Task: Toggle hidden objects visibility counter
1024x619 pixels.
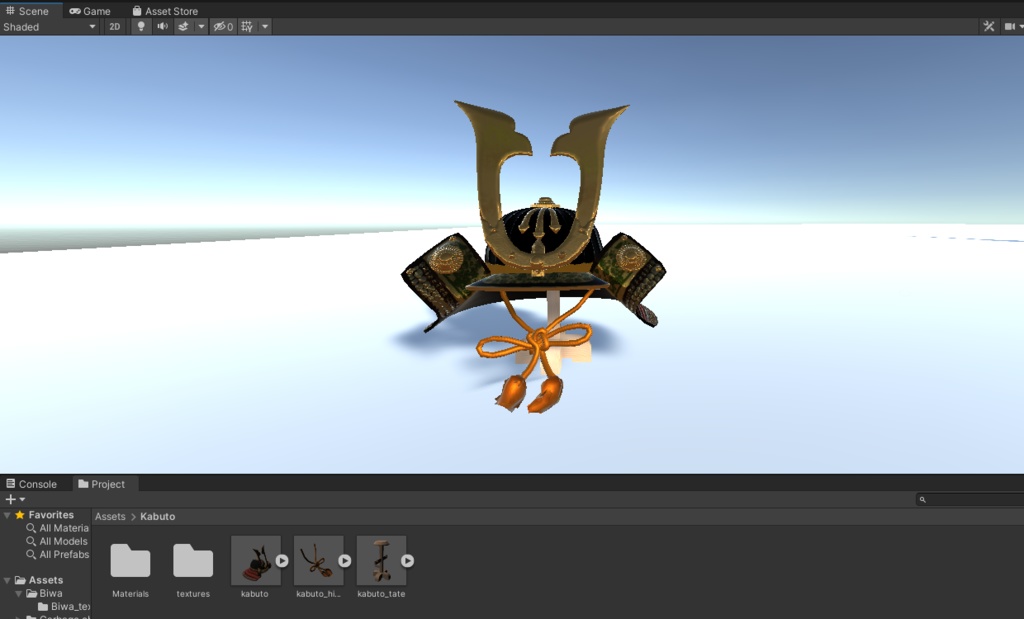Action: pos(223,27)
